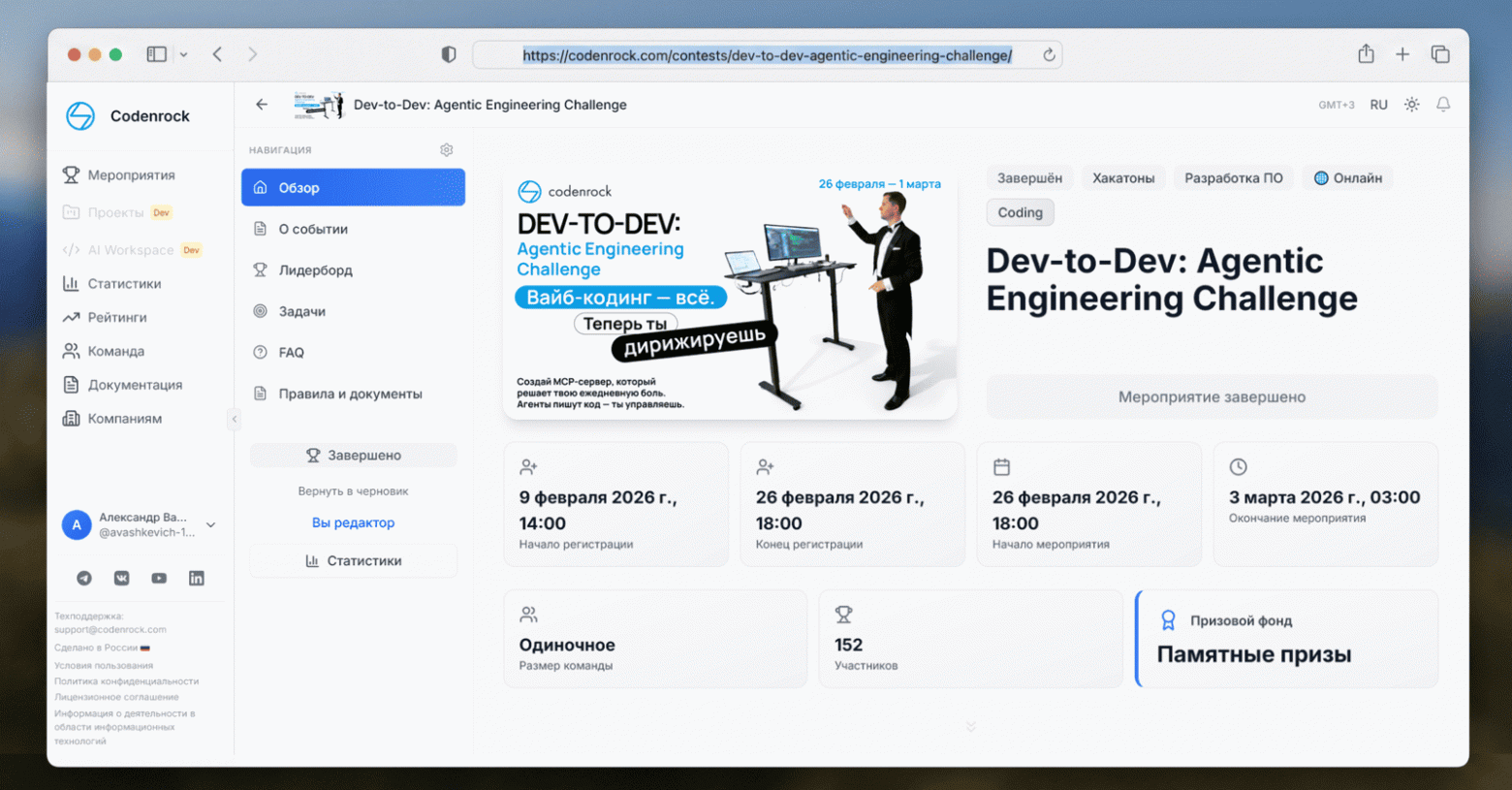Show Safari tab overview

tap(1440, 54)
